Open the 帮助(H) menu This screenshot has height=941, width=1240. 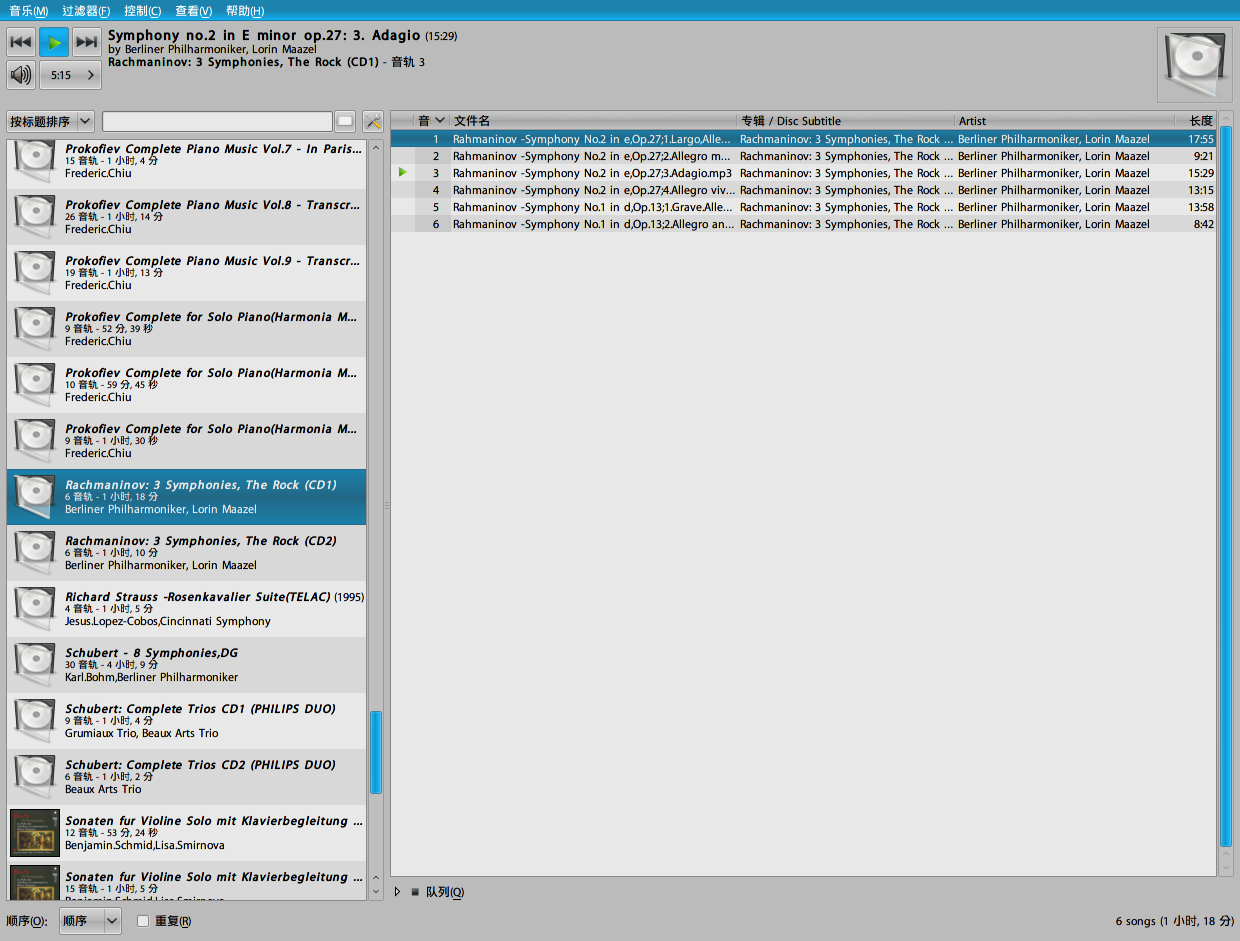coord(245,11)
